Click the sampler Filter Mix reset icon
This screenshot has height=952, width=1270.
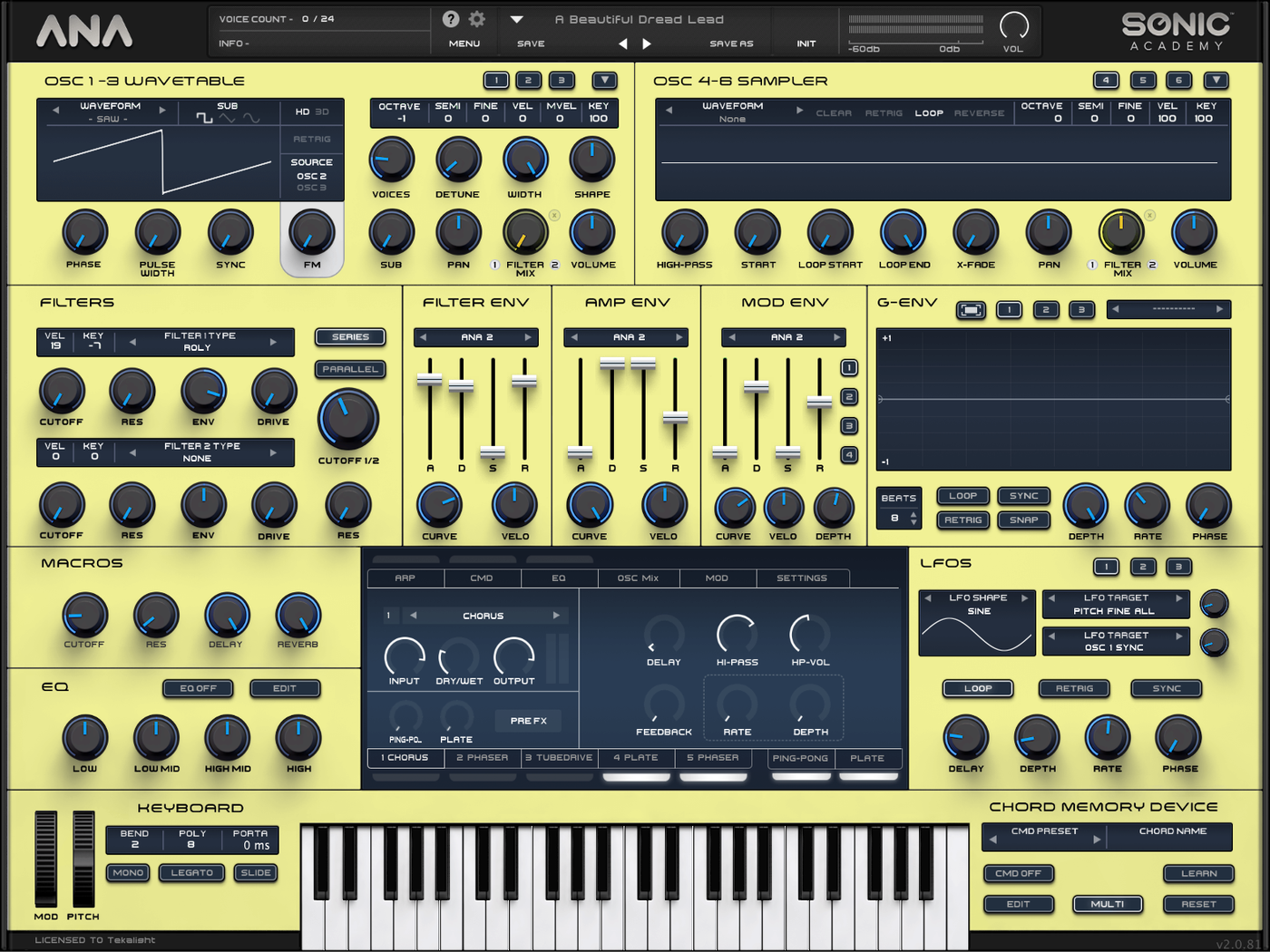click(x=1149, y=216)
